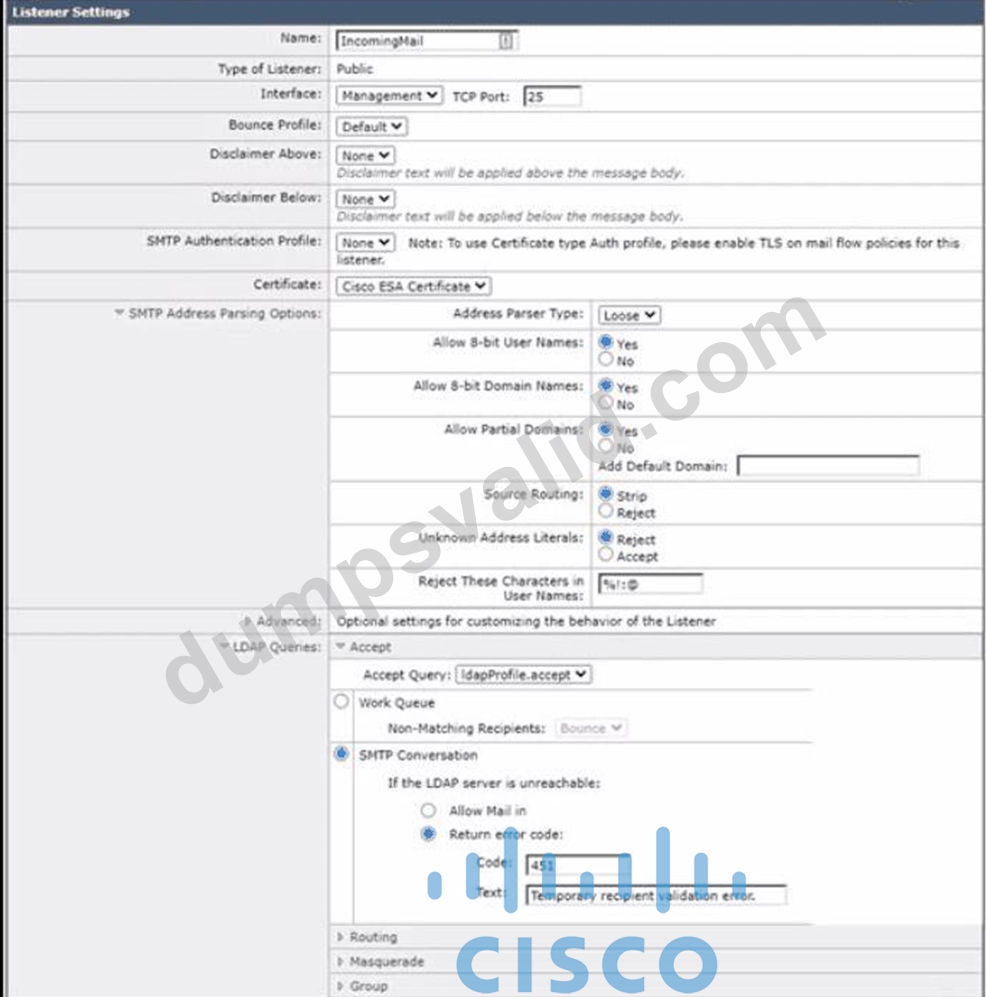Open the Bounce Profile dropdown
The height and width of the screenshot is (997, 986).
pos(371,127)
